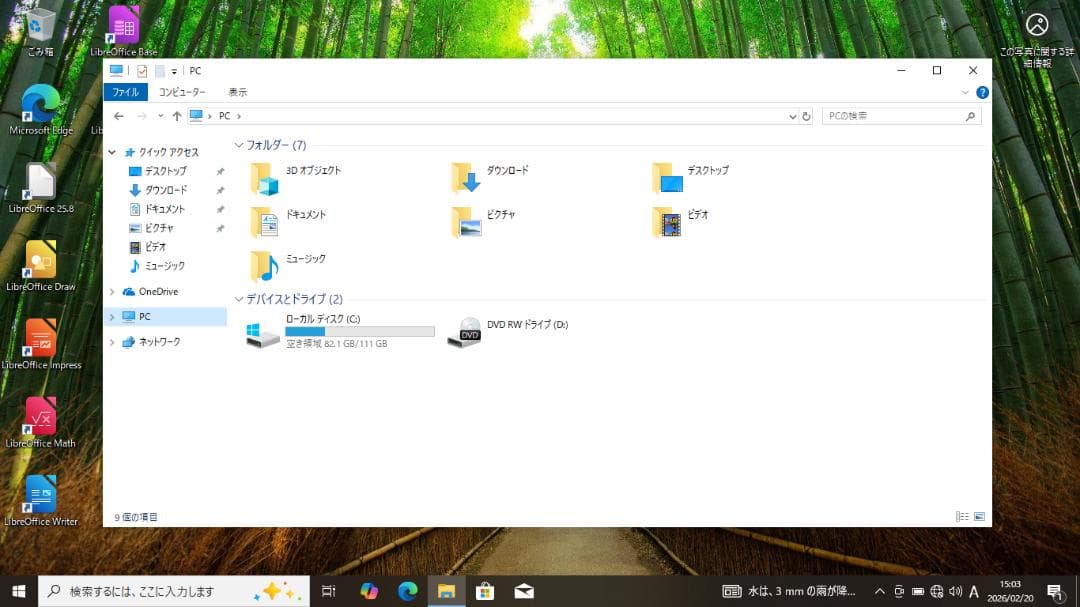Open LibreOffice Base desktop shortcut
Screen dimensions: 1080x607
[123, 31]
